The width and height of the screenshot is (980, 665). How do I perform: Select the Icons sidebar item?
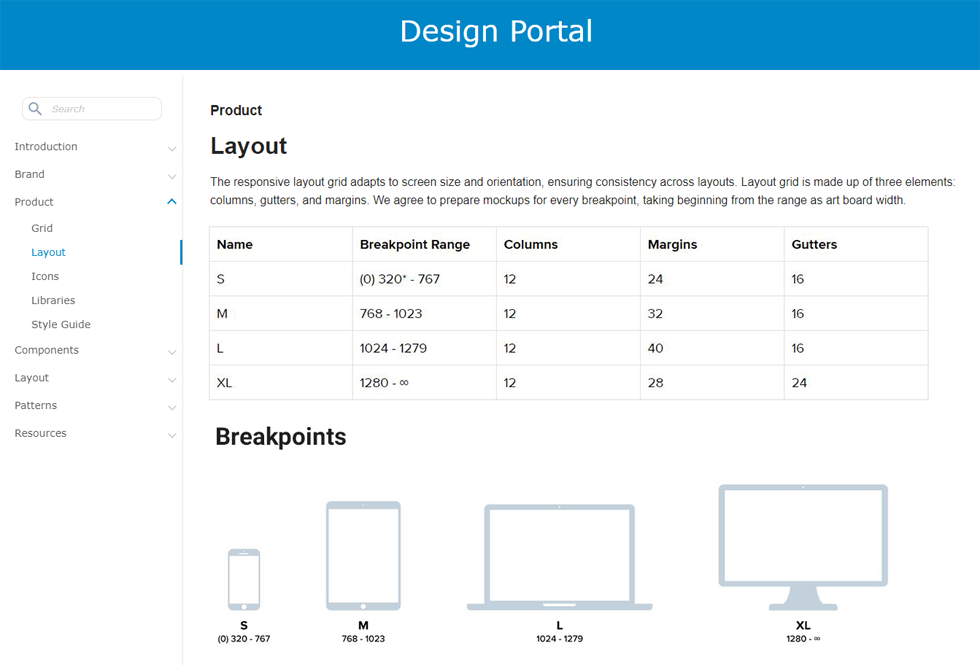click(x=45, y=276)
